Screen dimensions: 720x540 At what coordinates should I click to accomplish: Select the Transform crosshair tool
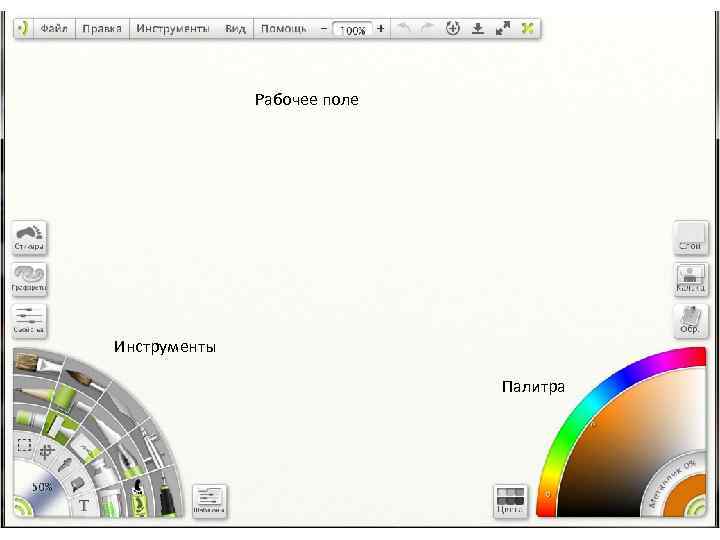[46, 452]
